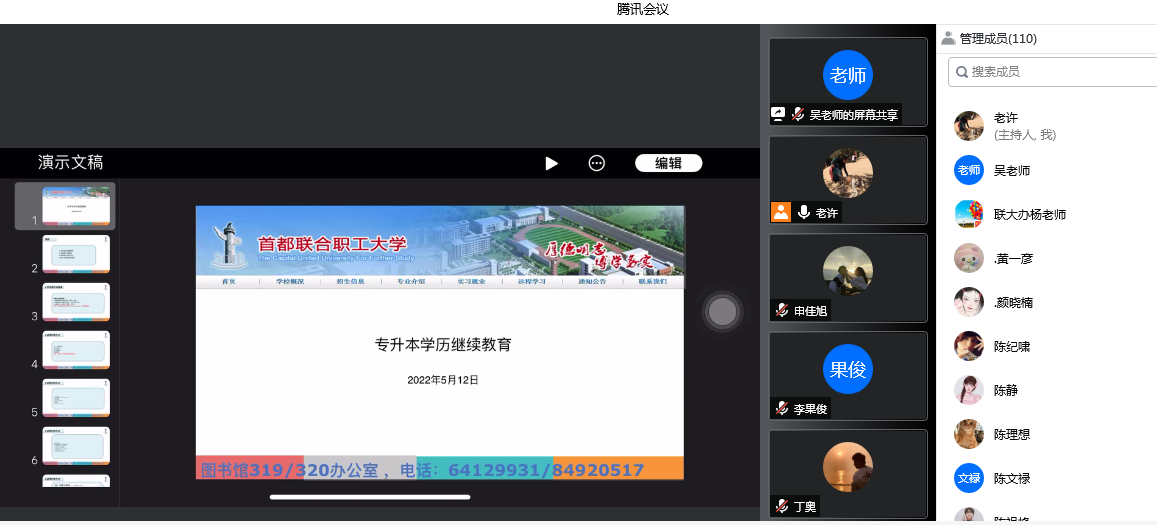Click the round gray floating button
The width and height of the screenshot is (1157, 525).
(x=722, y=312)
